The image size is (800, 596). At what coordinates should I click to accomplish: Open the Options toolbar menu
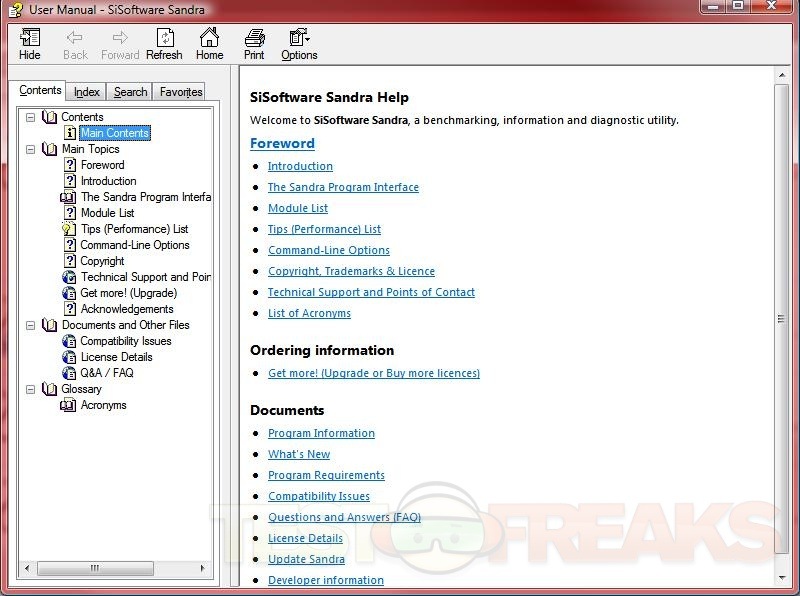(x=299, y=38)
